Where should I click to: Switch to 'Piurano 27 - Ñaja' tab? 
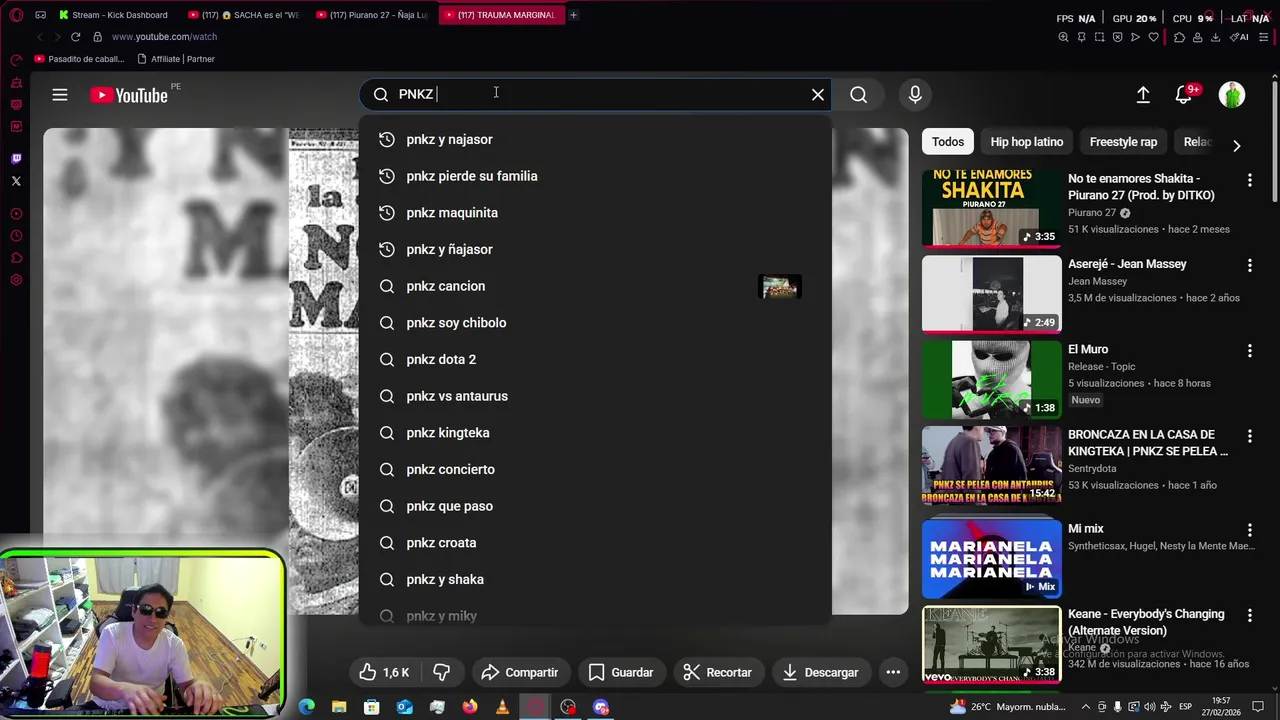(372, 15)
